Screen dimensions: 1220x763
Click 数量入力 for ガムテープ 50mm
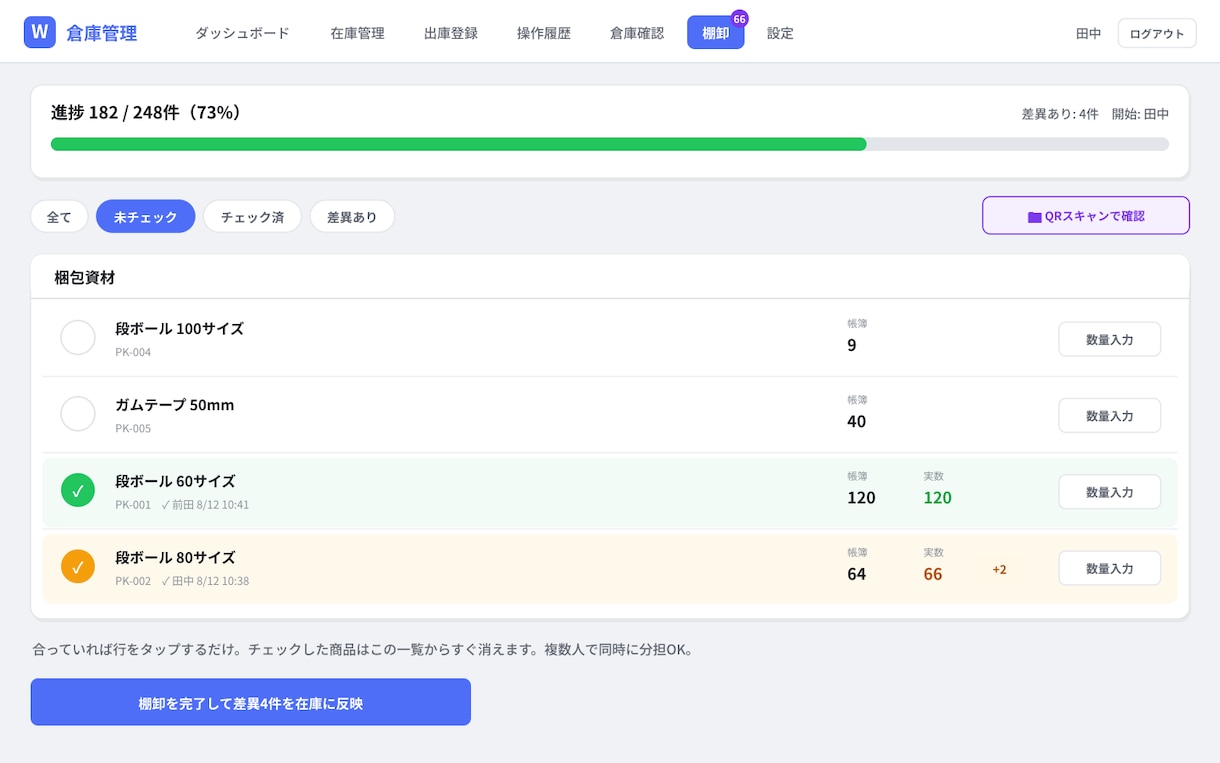click(1110, 416)
